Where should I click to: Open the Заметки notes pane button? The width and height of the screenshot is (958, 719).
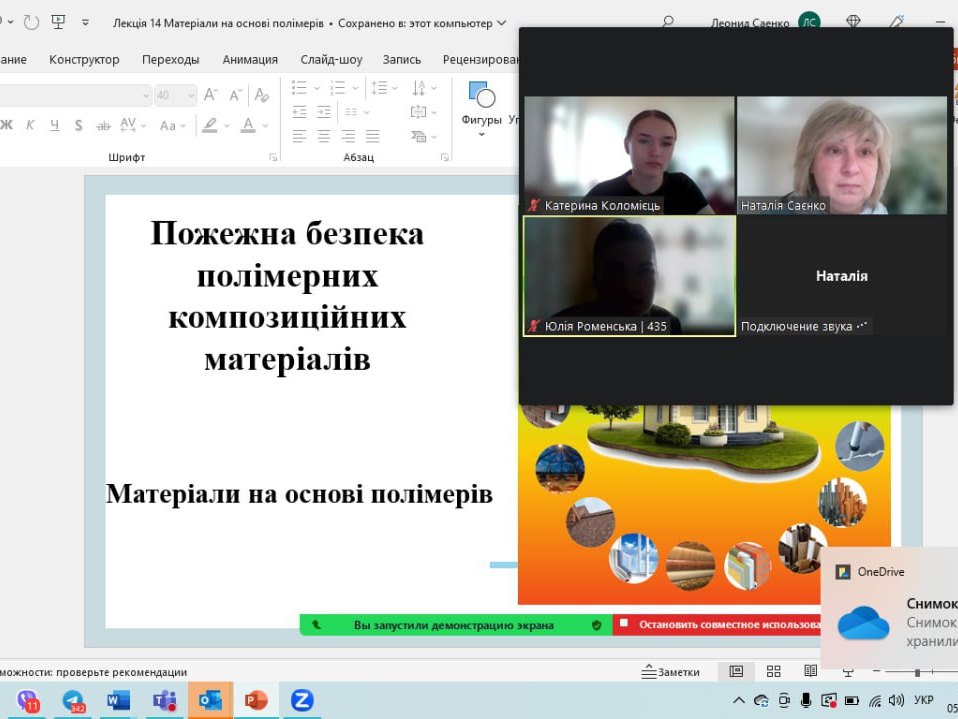pos(670,672)
